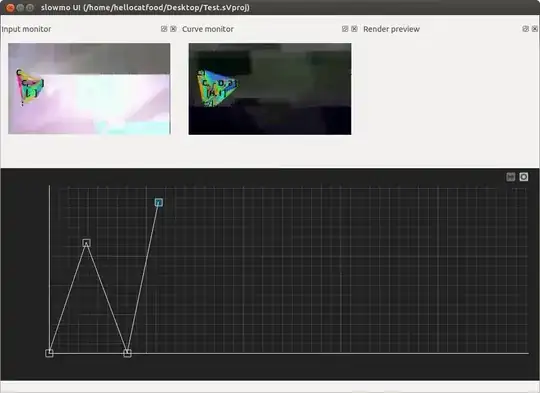The image size is (540, 393).
Task: Float the Render preview panel
Action: 526,29
